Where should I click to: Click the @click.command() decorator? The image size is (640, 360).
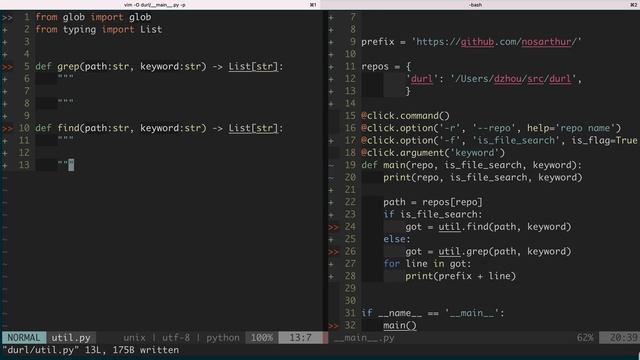click(x=405, y=116)
